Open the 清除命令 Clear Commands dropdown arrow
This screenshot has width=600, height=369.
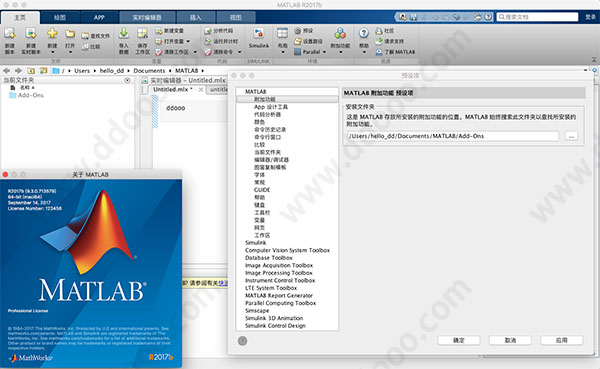tap(240, 52)
